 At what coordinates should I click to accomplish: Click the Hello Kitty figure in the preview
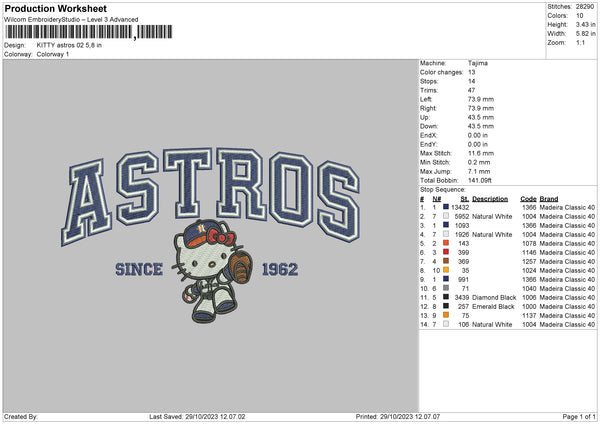click(x=212, y=271)
